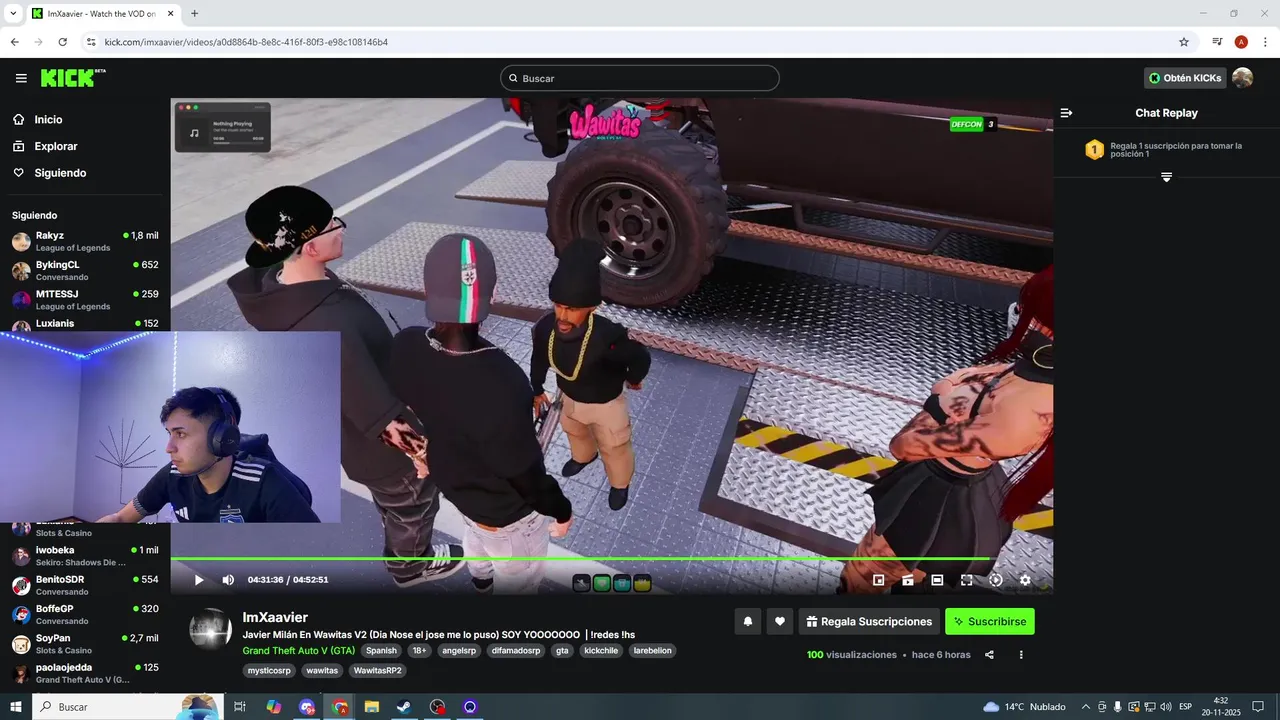This screenshot has height=720, width=1280.
Task: Play the video
Action: tap(199, 580)
